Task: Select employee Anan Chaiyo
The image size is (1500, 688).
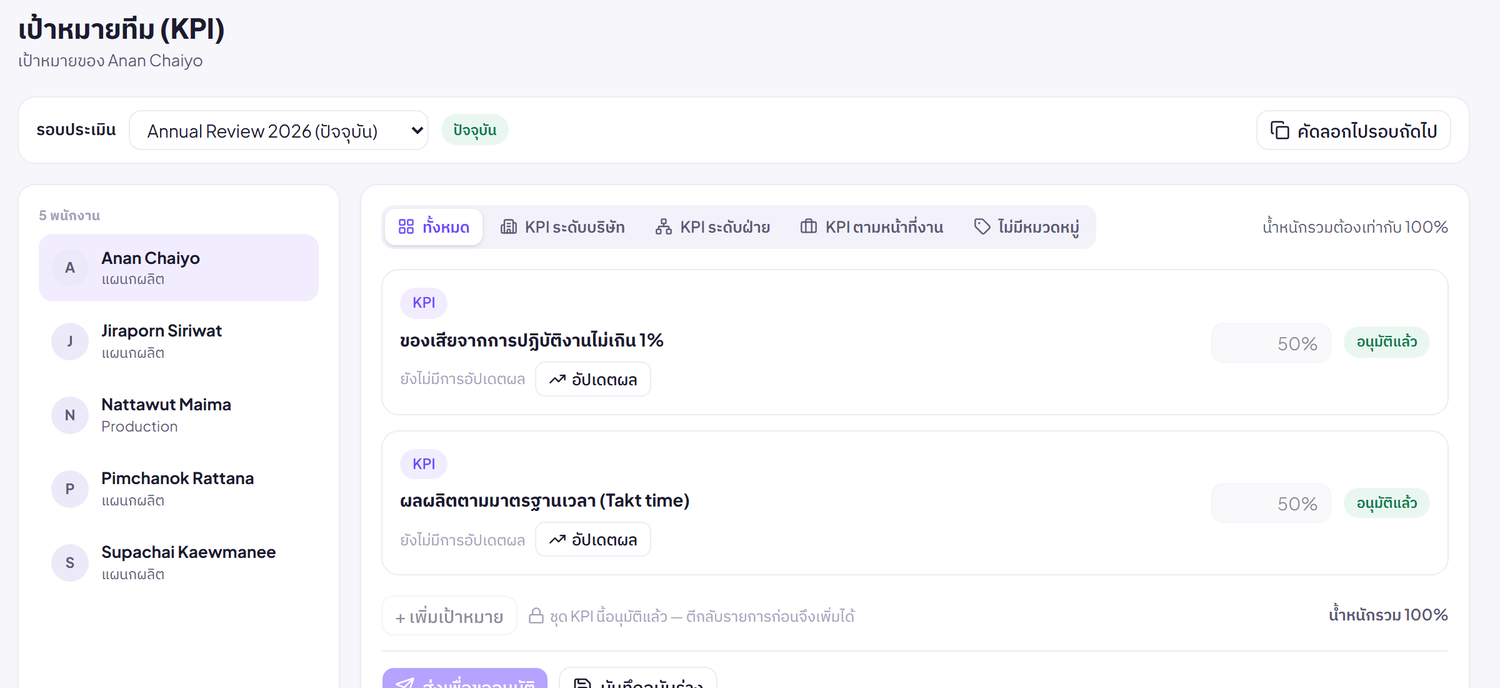Action: tap(179, 268)
